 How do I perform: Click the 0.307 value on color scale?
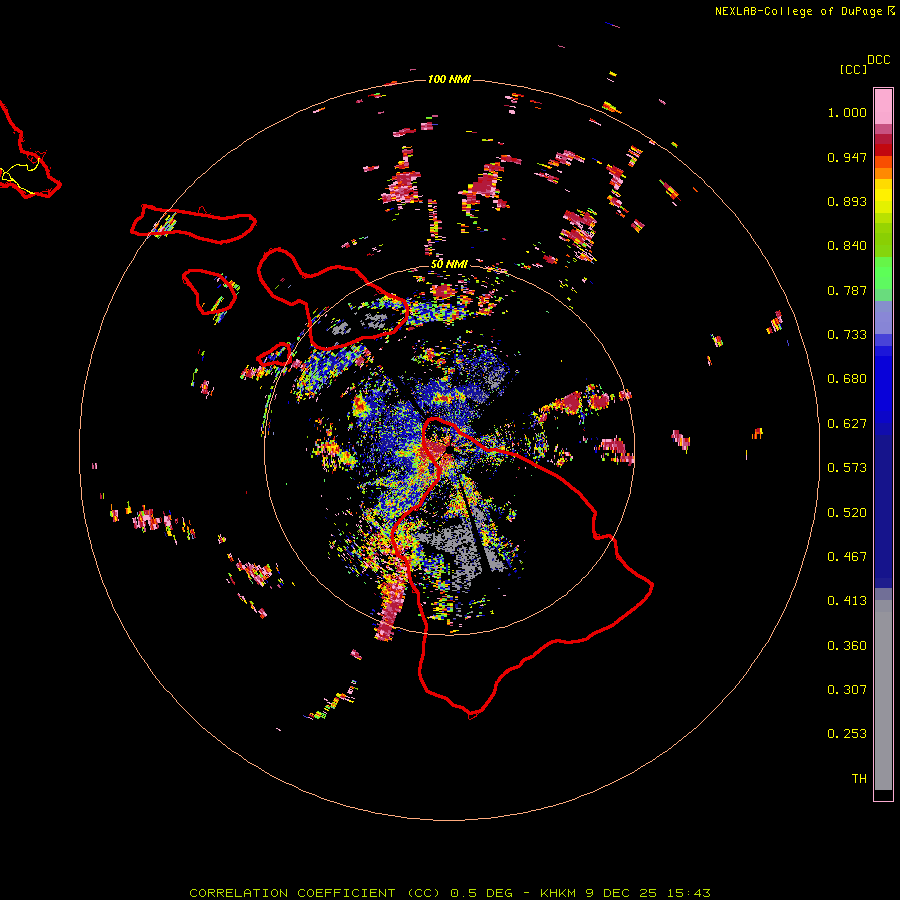click(x=847, y=690)
